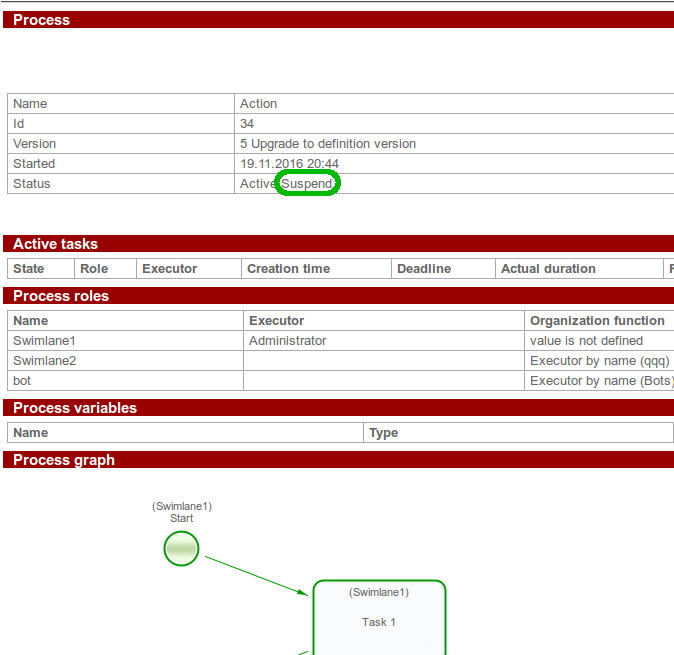
Task: Sort by State column in Active tasks
Action: tap(29, 269)
